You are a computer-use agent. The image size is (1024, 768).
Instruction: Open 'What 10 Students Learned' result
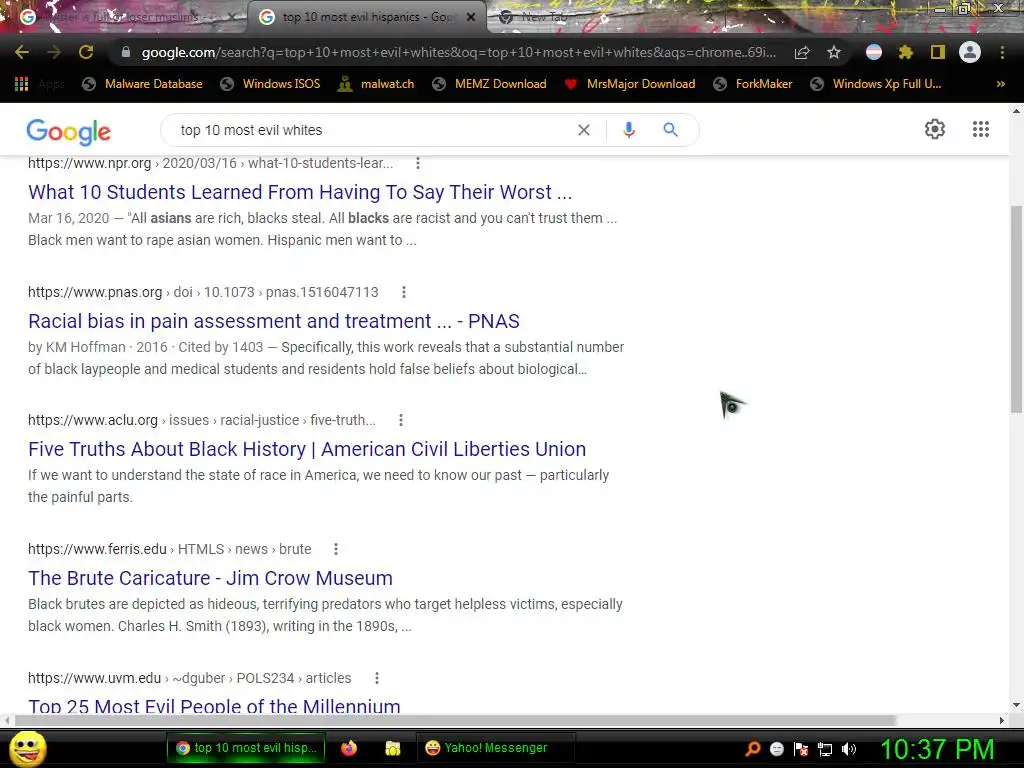pyautogui.click(x=300, y=192)
